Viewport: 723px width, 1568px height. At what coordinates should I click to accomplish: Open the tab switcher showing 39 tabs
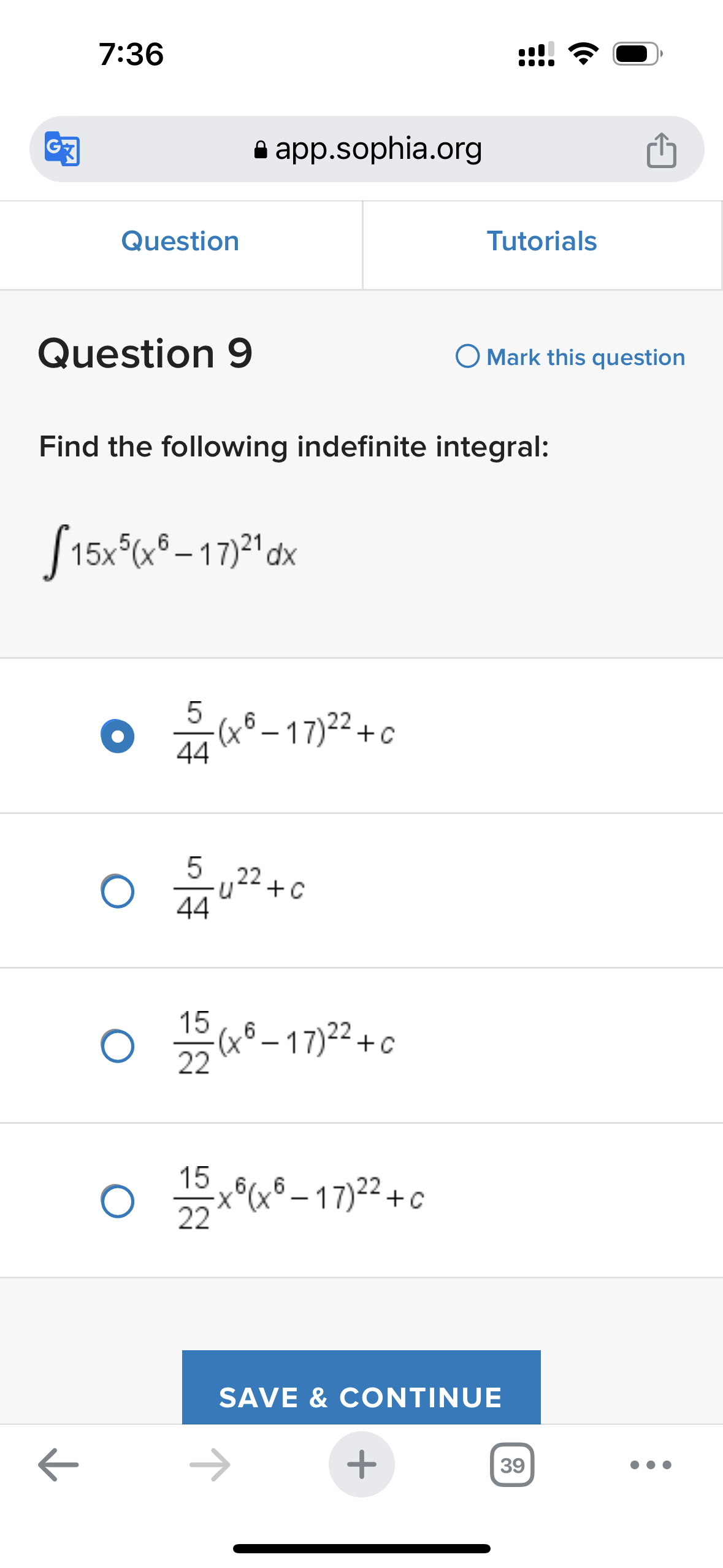[x=512, y=1464]
